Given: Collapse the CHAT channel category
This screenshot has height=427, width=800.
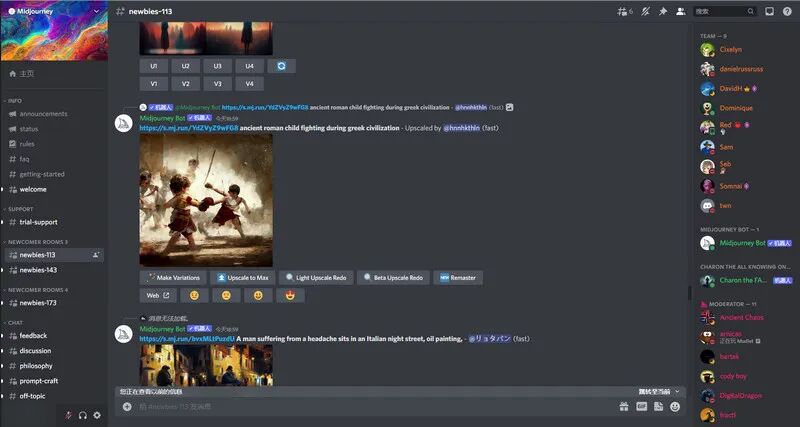Looking at the screenshot, I should pos(13,322).
